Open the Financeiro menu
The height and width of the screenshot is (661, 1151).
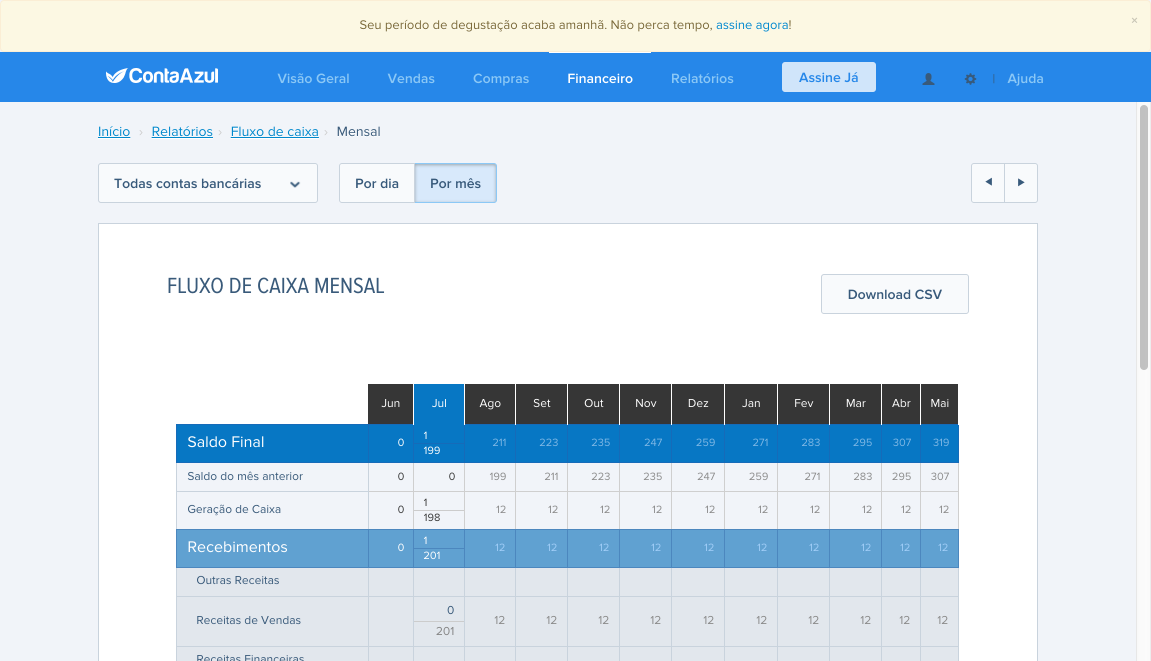(600, 79)
